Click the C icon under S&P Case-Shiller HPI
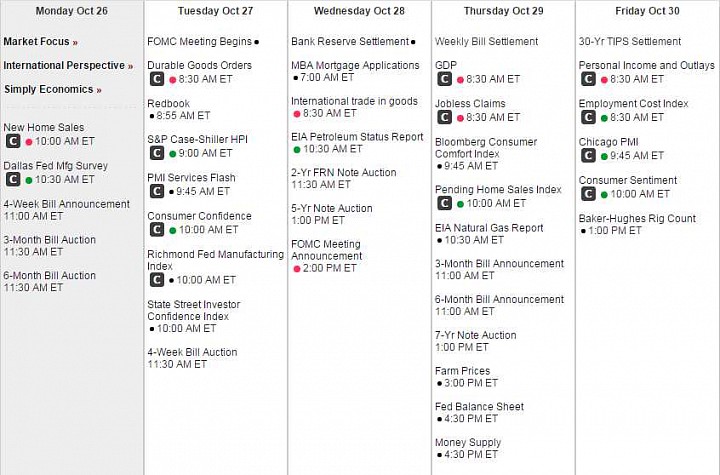720x475 pixels. coord(157,153)
